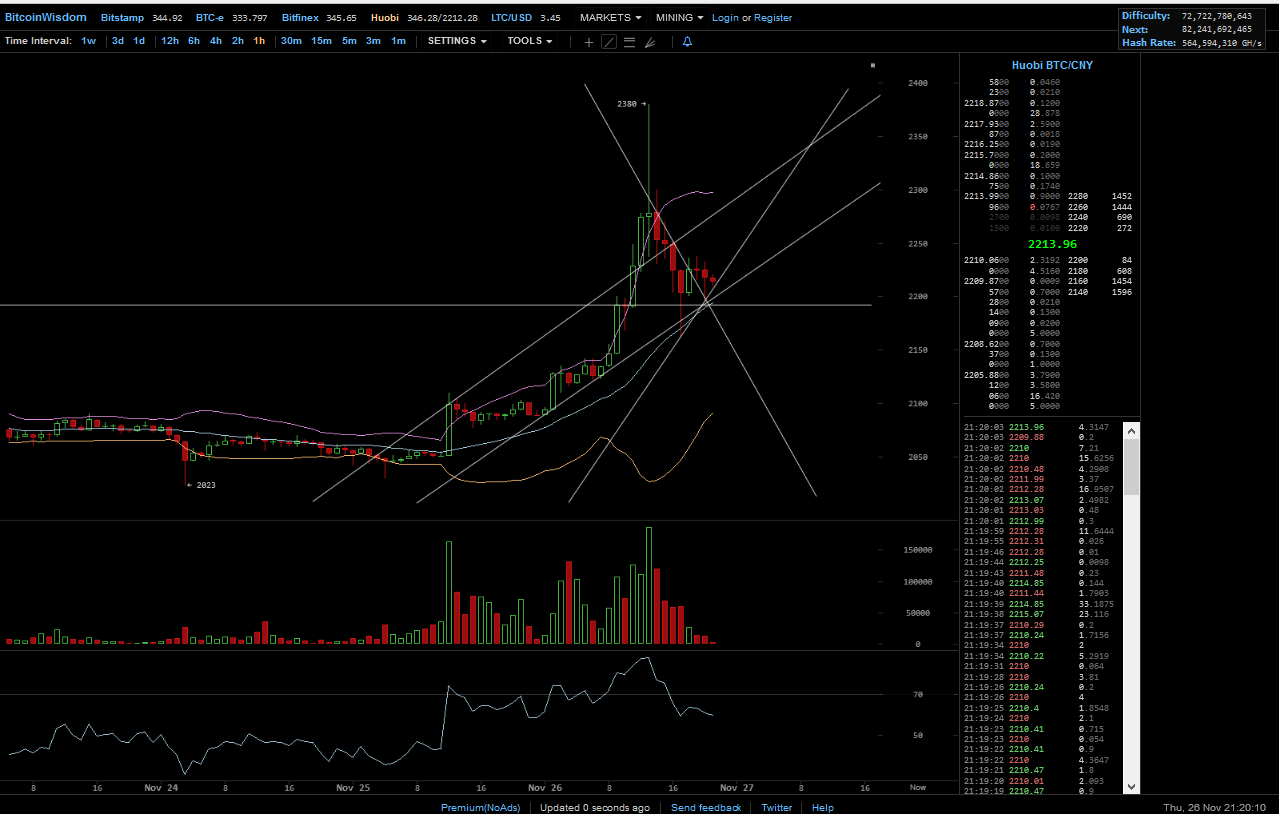Set the time interval to 1w

(89, 41)
